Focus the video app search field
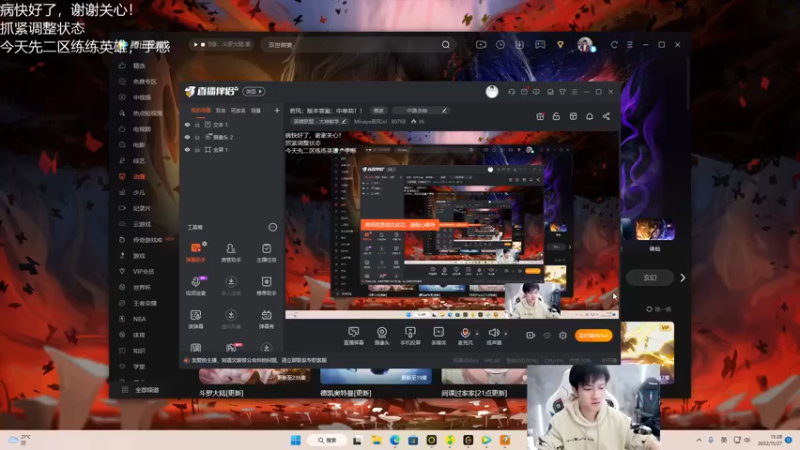Viewport: 800px width, 450px height. 352,44
